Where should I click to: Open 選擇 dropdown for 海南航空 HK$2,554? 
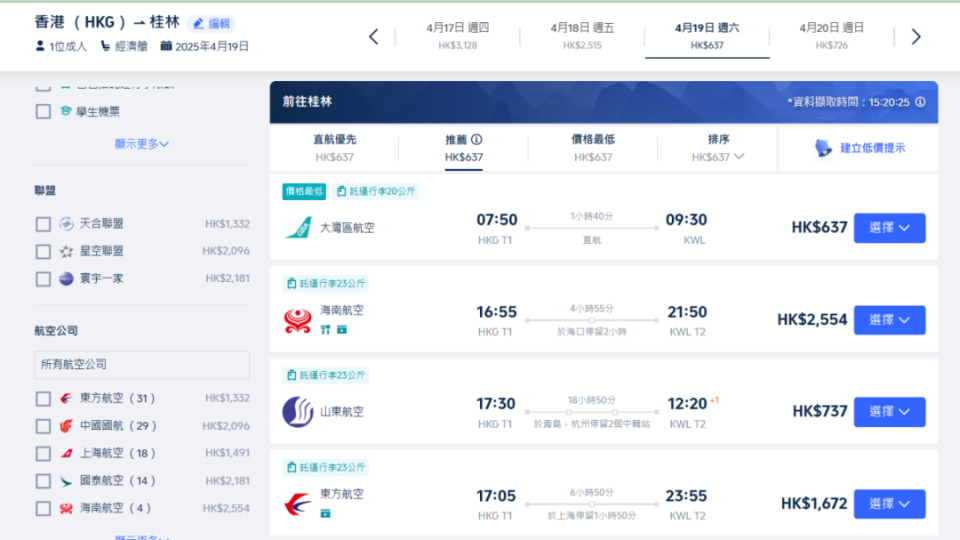click(x=889, y=320)
